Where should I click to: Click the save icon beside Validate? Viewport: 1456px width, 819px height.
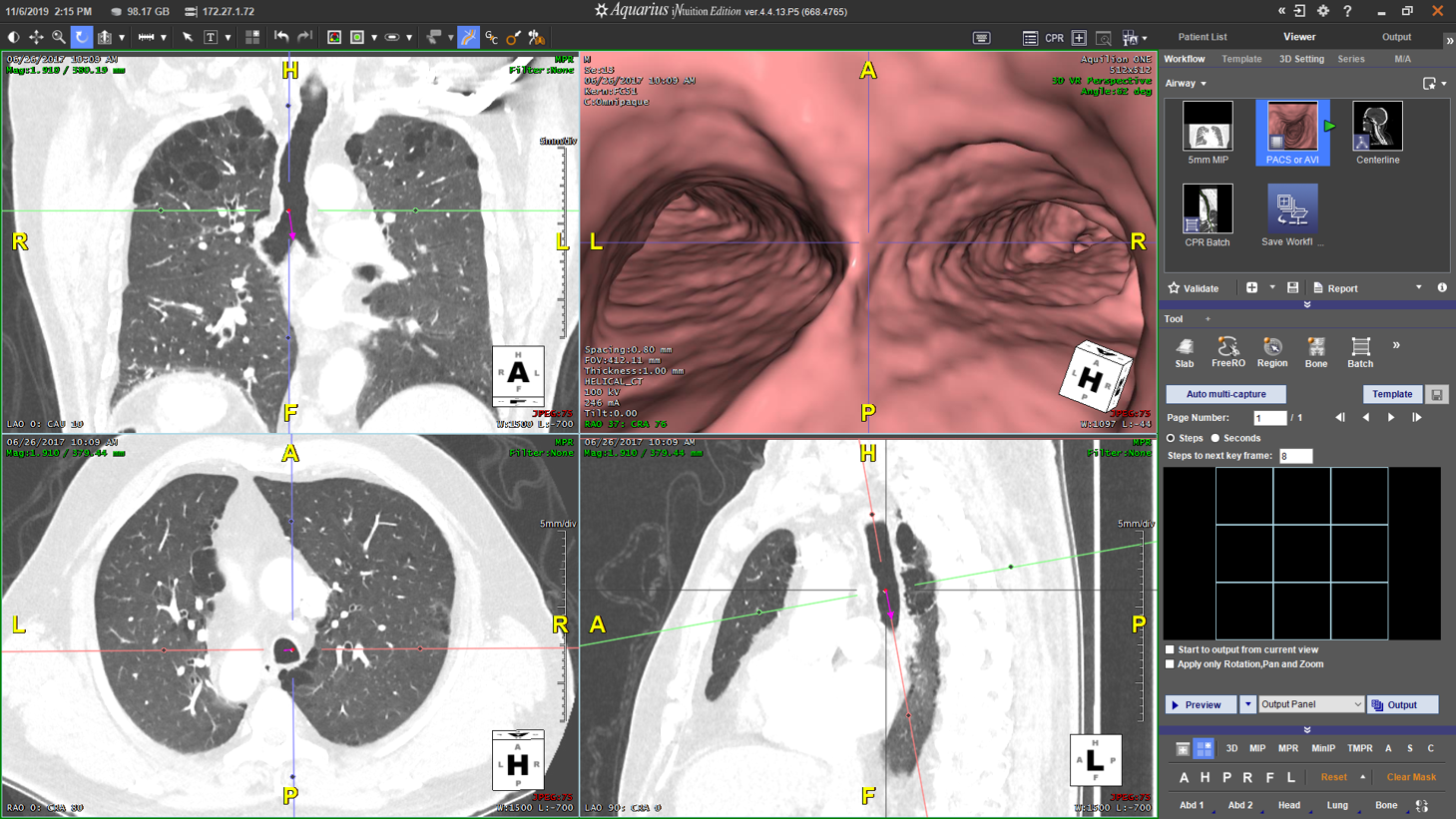(x=1292, y=288)
